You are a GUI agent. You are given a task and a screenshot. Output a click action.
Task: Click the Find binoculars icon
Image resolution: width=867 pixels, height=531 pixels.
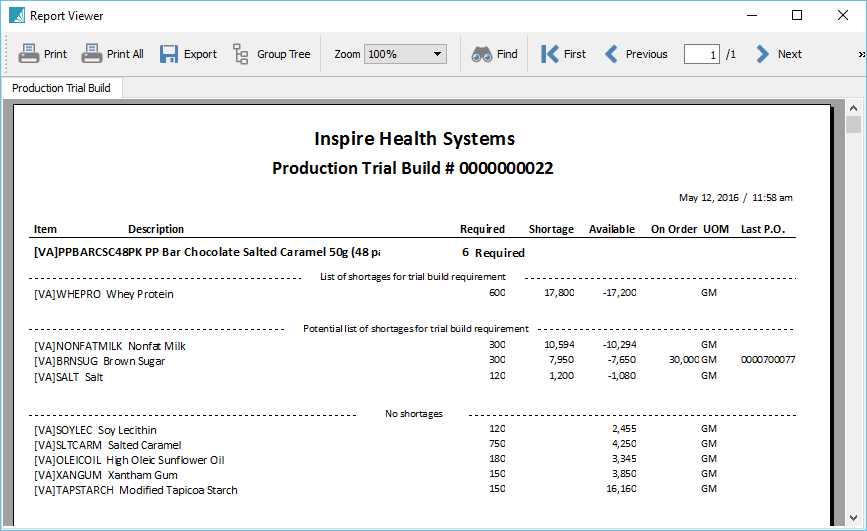click(481, 54)
